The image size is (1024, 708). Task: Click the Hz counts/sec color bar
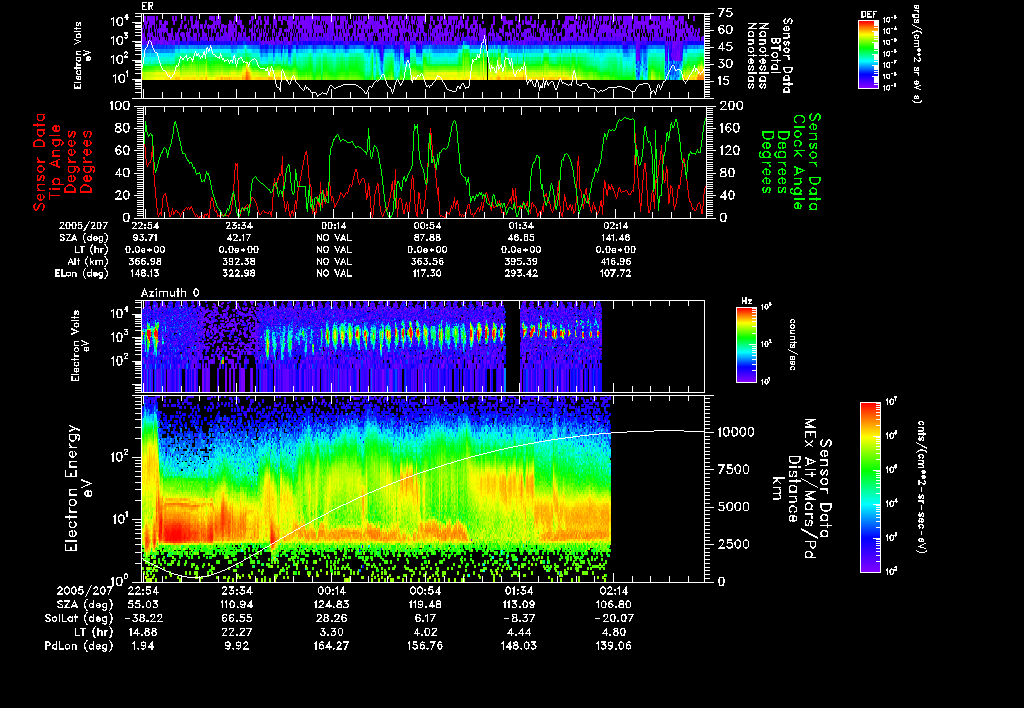(x=746, y=344)
